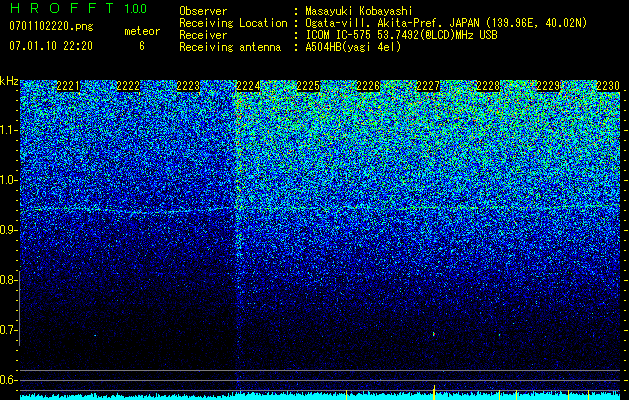Click the 0.8 frequency axis label
Viewport: 629px width, 400px height.
8,280
